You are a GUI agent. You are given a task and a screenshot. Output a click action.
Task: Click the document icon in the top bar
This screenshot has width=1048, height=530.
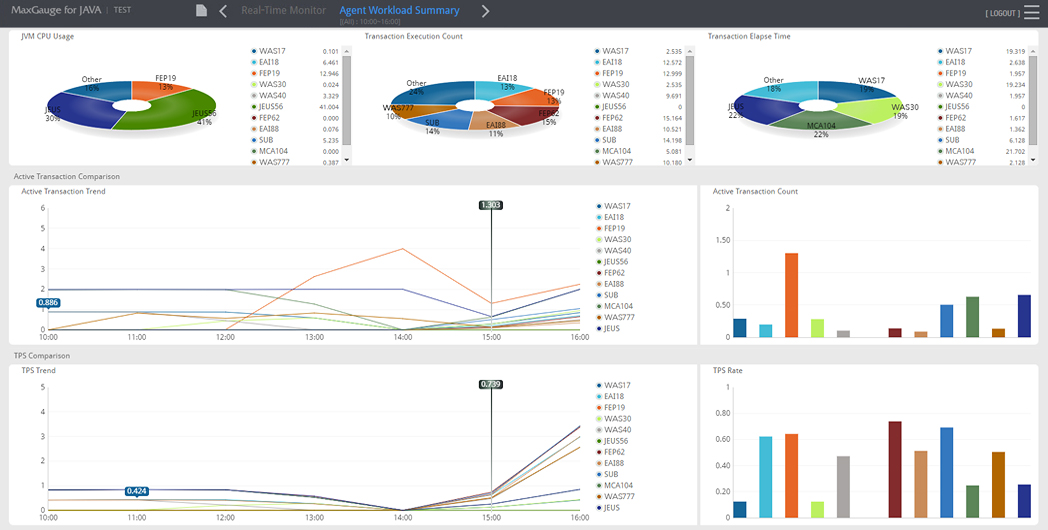click(x=201, y=11)
